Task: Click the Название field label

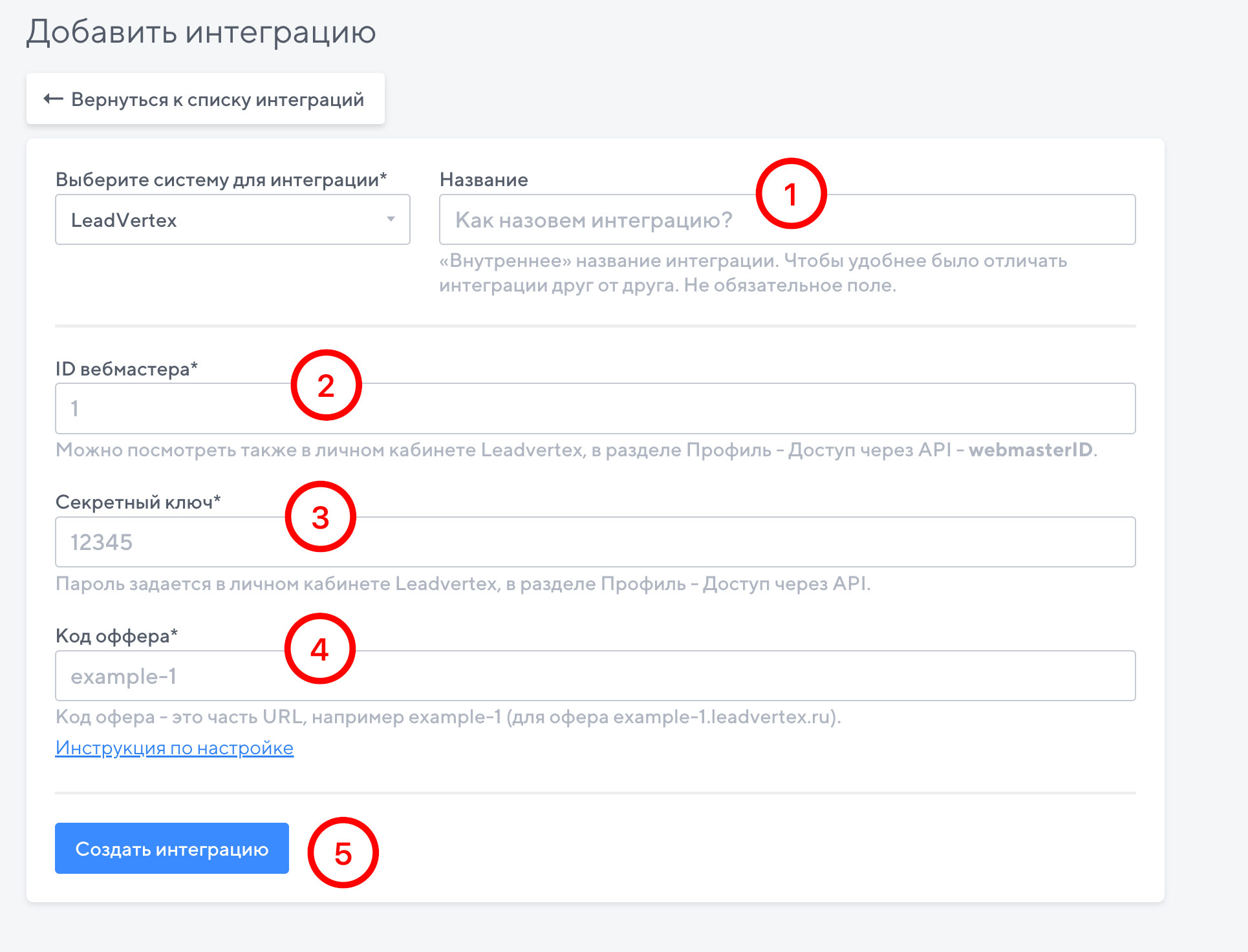Action: click(x=484, y=180)
